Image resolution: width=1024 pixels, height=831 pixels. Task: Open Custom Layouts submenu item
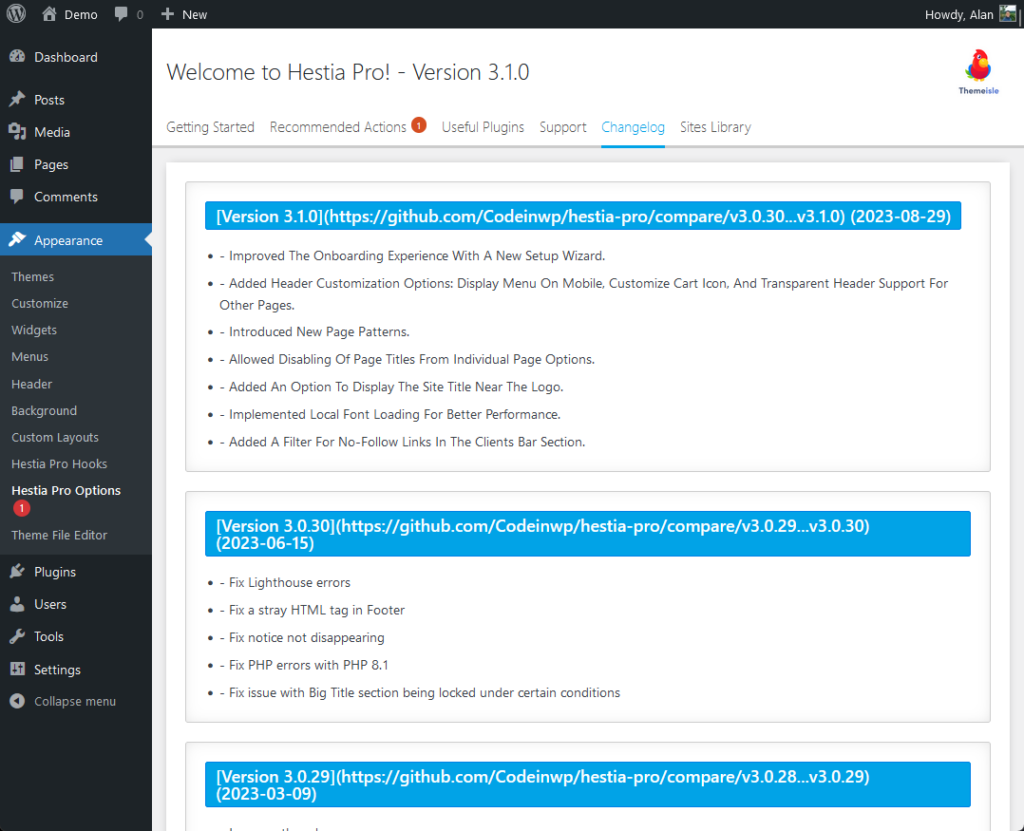55,437
